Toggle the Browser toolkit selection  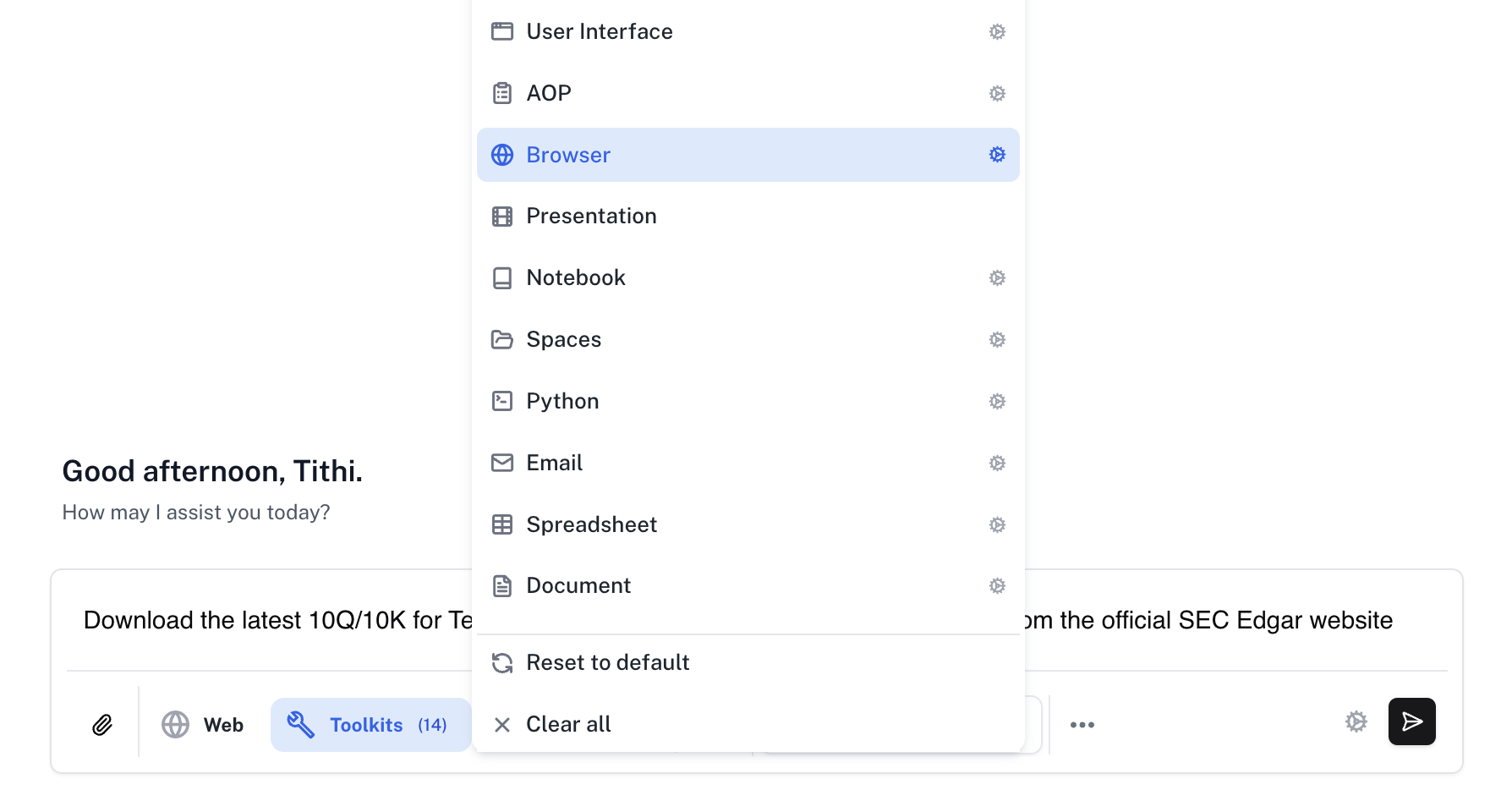[x=568, y=155]
